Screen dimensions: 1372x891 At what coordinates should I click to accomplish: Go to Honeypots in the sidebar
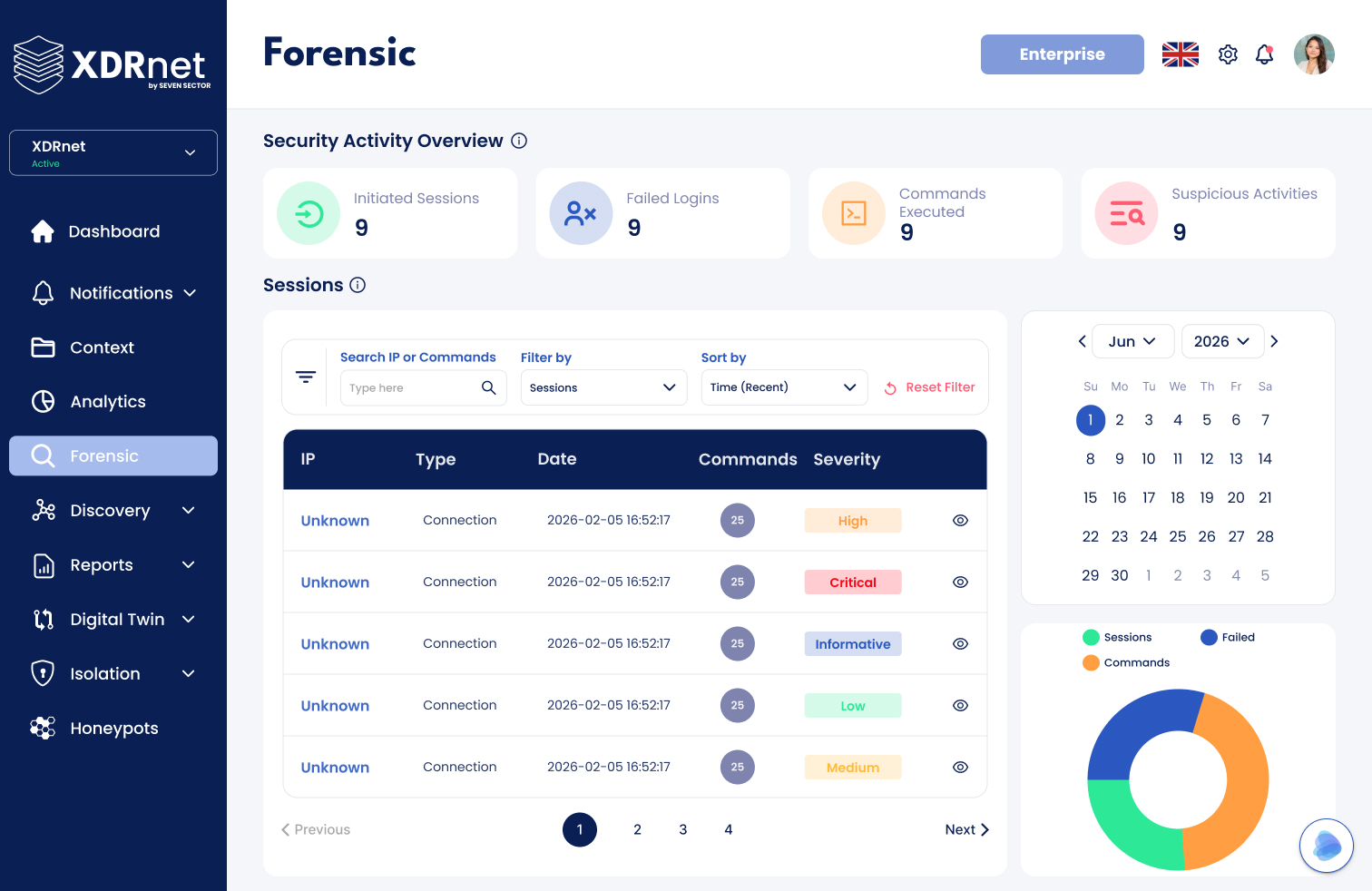(x=113, y=729)
